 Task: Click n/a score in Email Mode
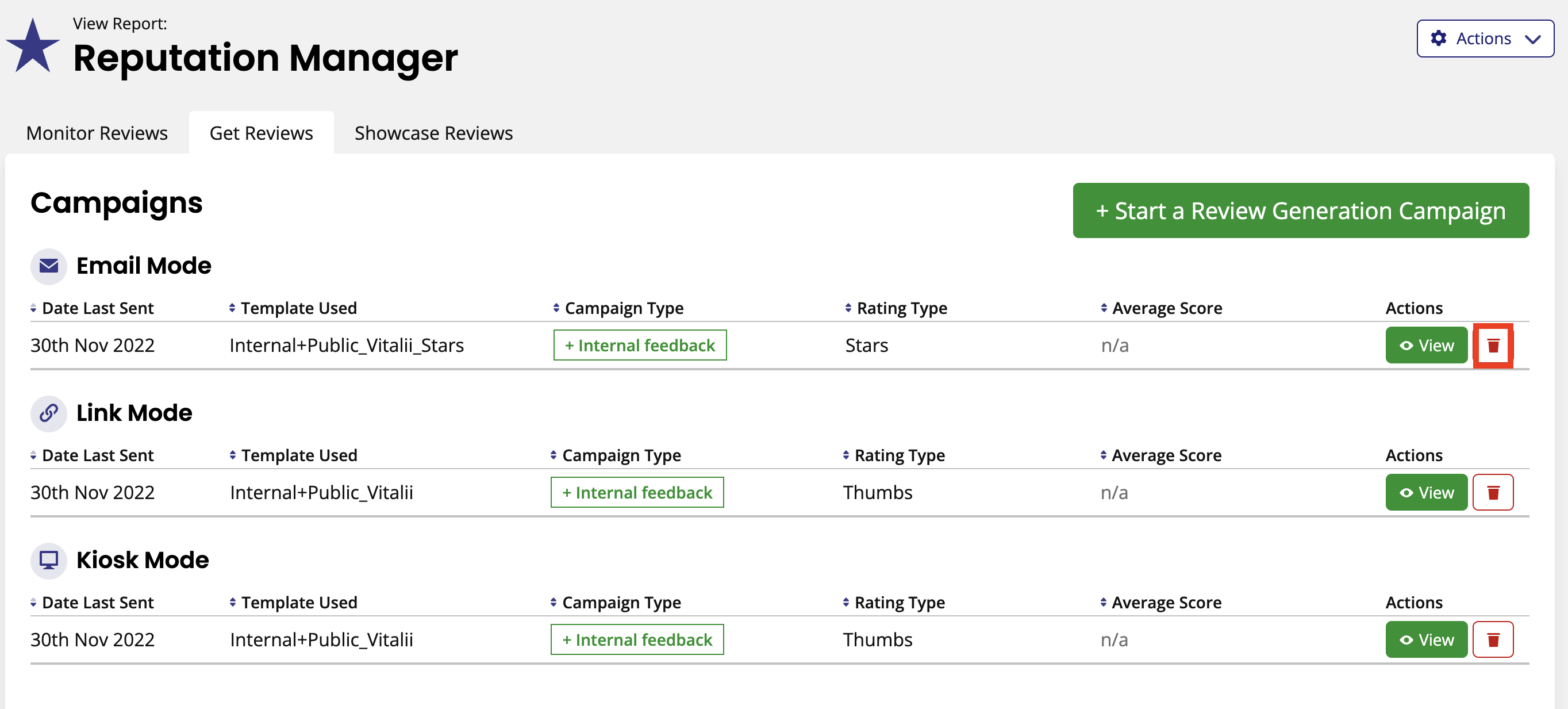(x=1114, y=346)
